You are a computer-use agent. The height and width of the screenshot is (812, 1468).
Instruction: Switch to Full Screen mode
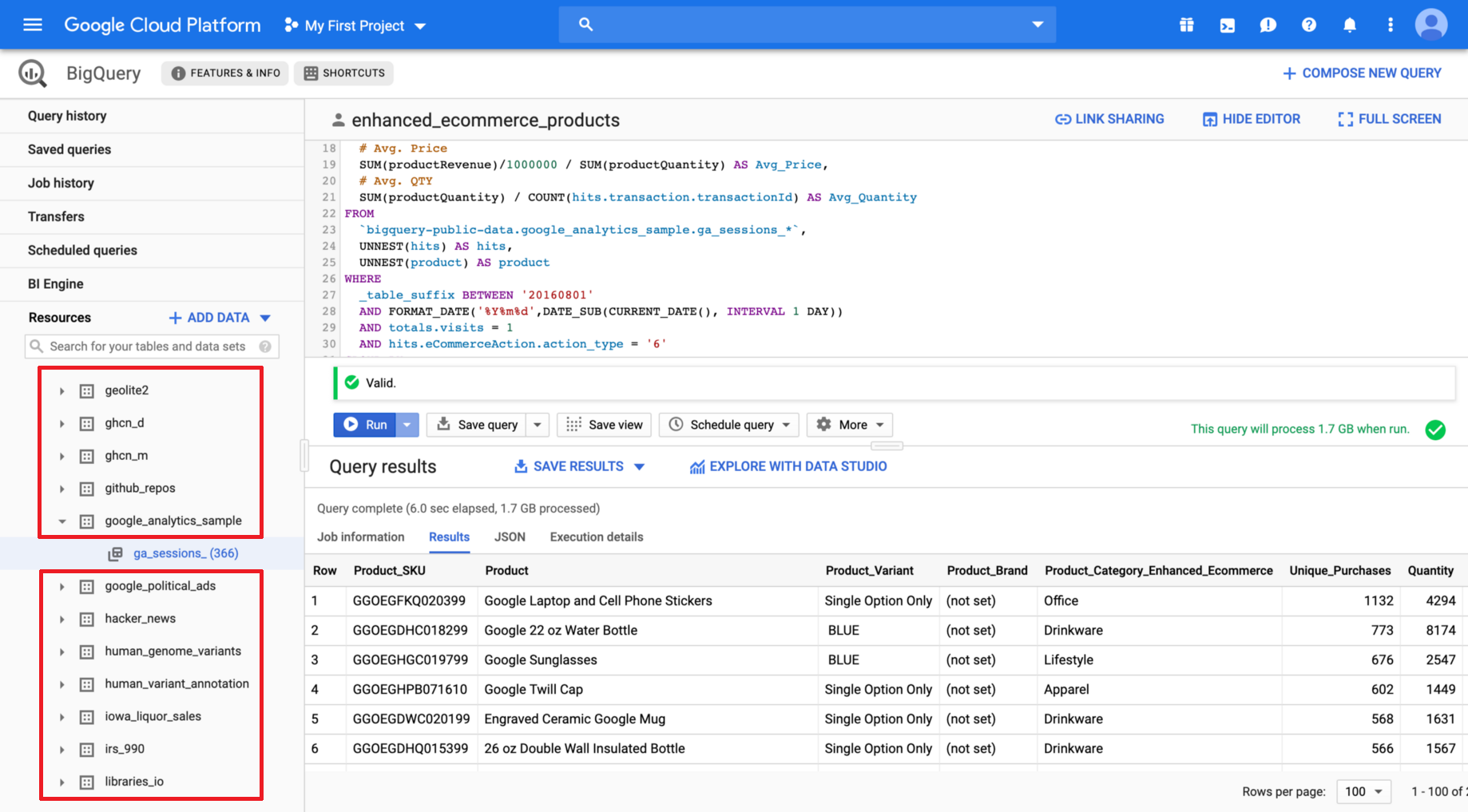coord(1390,119)
